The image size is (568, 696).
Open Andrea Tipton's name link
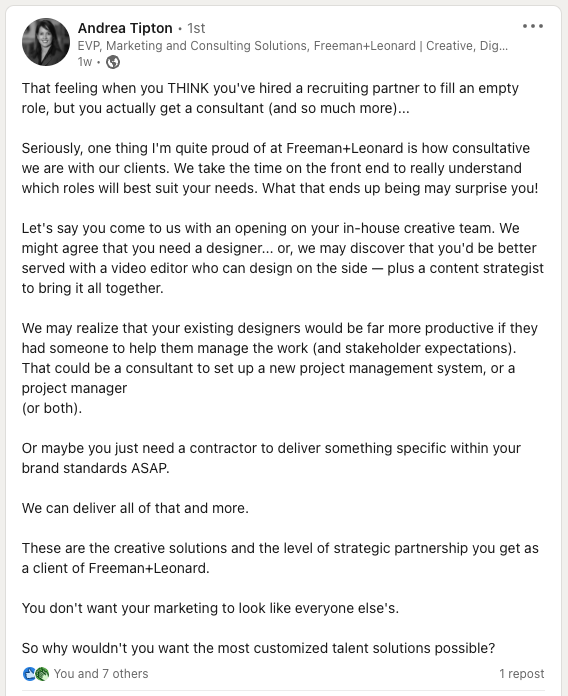point(125,28)
